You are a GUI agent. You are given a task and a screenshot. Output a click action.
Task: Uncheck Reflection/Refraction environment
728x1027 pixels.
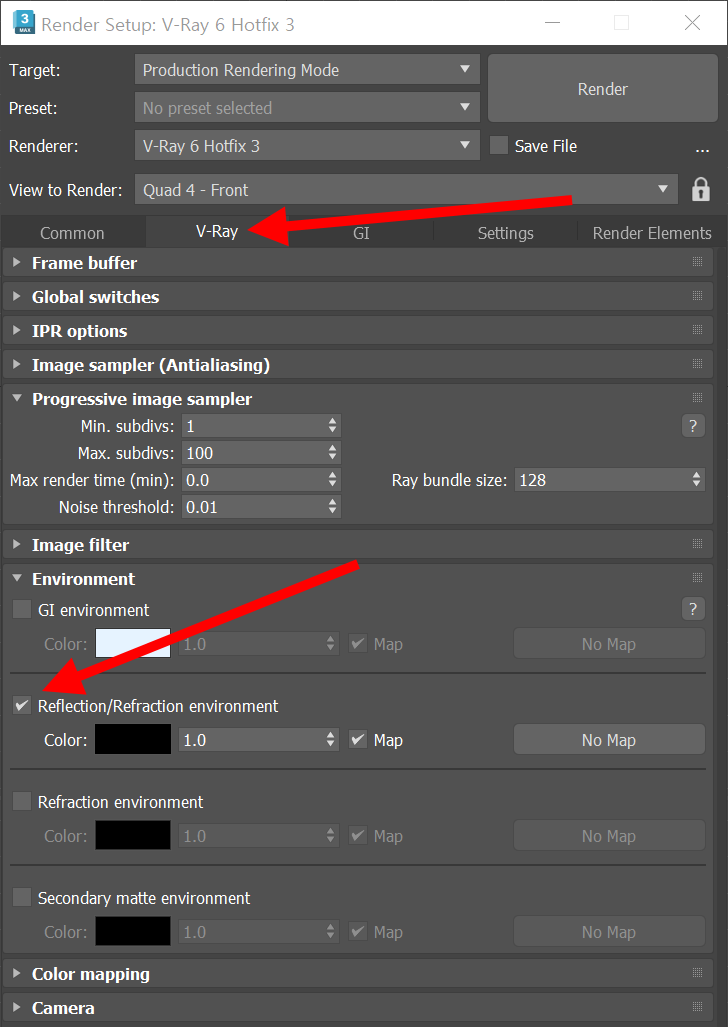[22, 705]
